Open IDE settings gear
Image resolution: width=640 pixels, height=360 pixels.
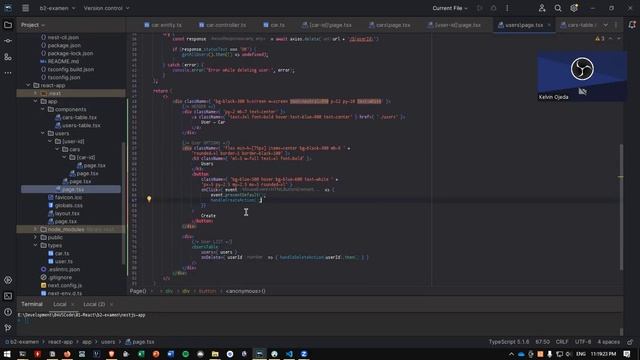click(574, 8)
